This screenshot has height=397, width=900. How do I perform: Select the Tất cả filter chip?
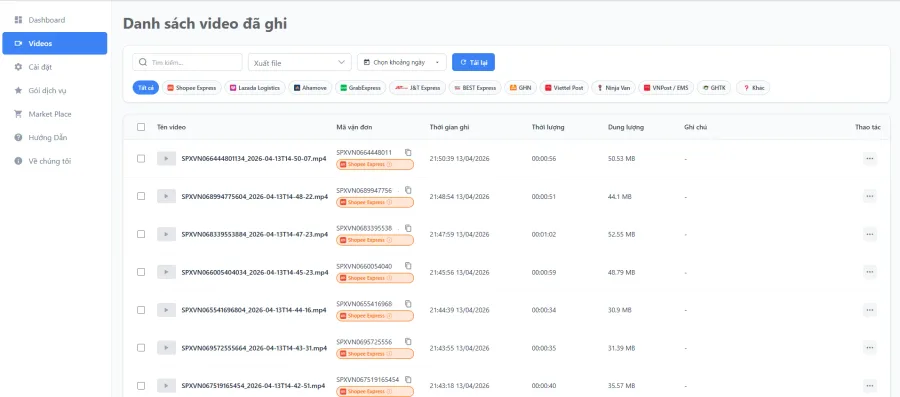pyautogui.click(x=146, y=88)
